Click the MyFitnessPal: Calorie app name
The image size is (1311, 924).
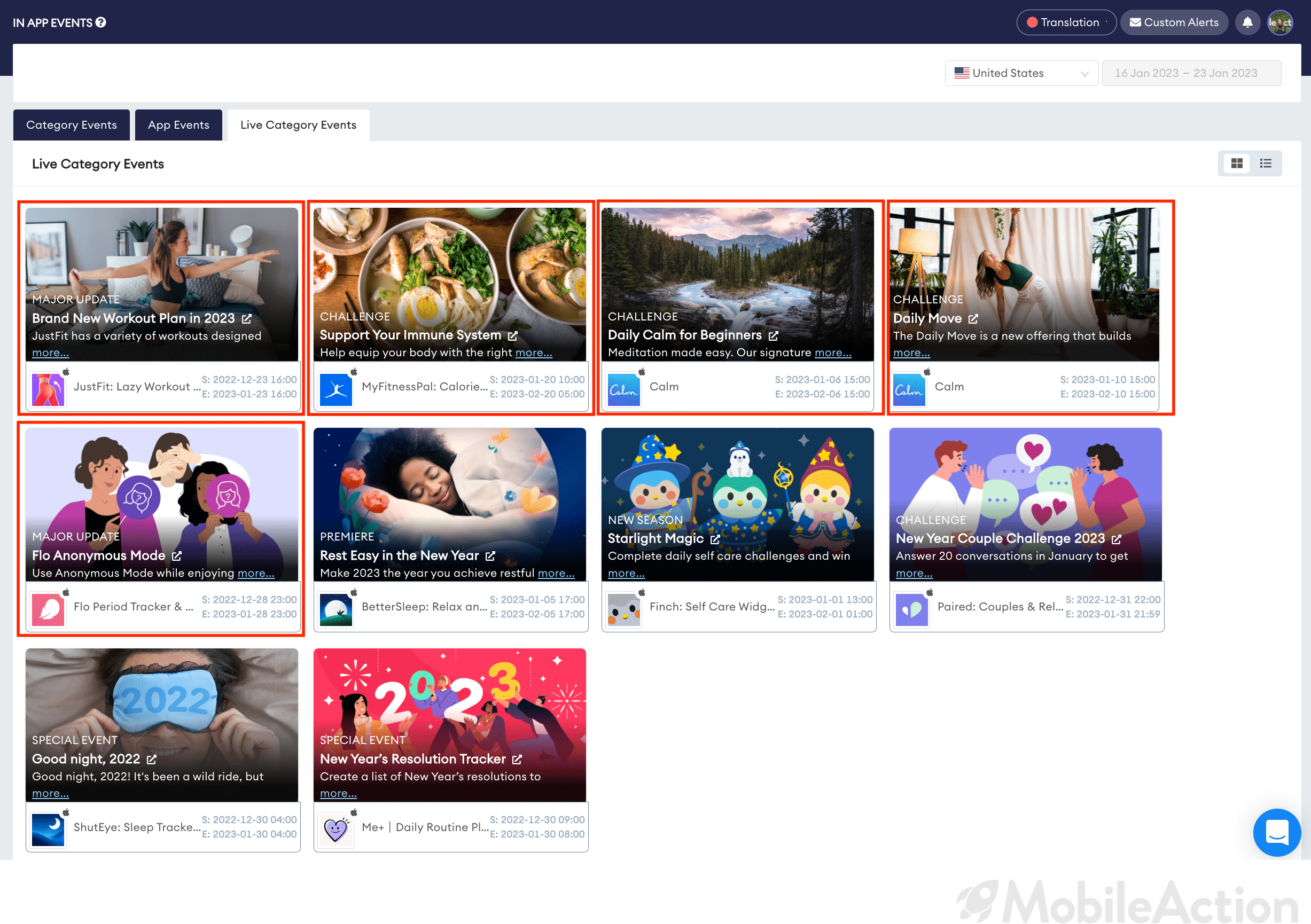point(425,386)
